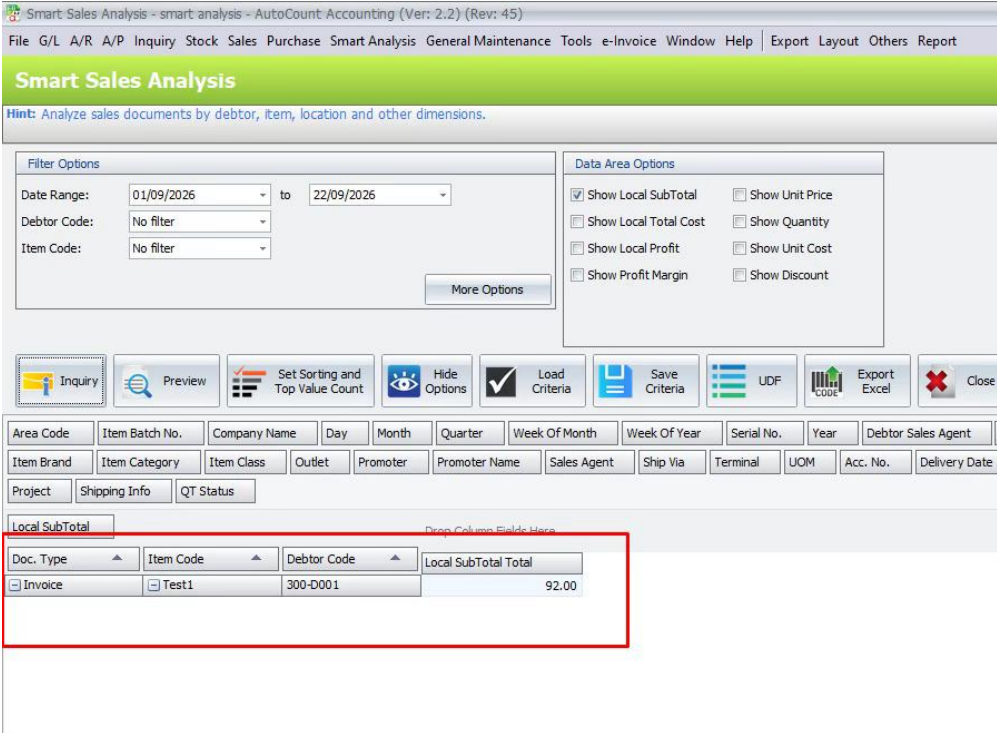Click the Save Criteria floppy disk icon
The width and height of the screenshot is (997, 733).
615,381
